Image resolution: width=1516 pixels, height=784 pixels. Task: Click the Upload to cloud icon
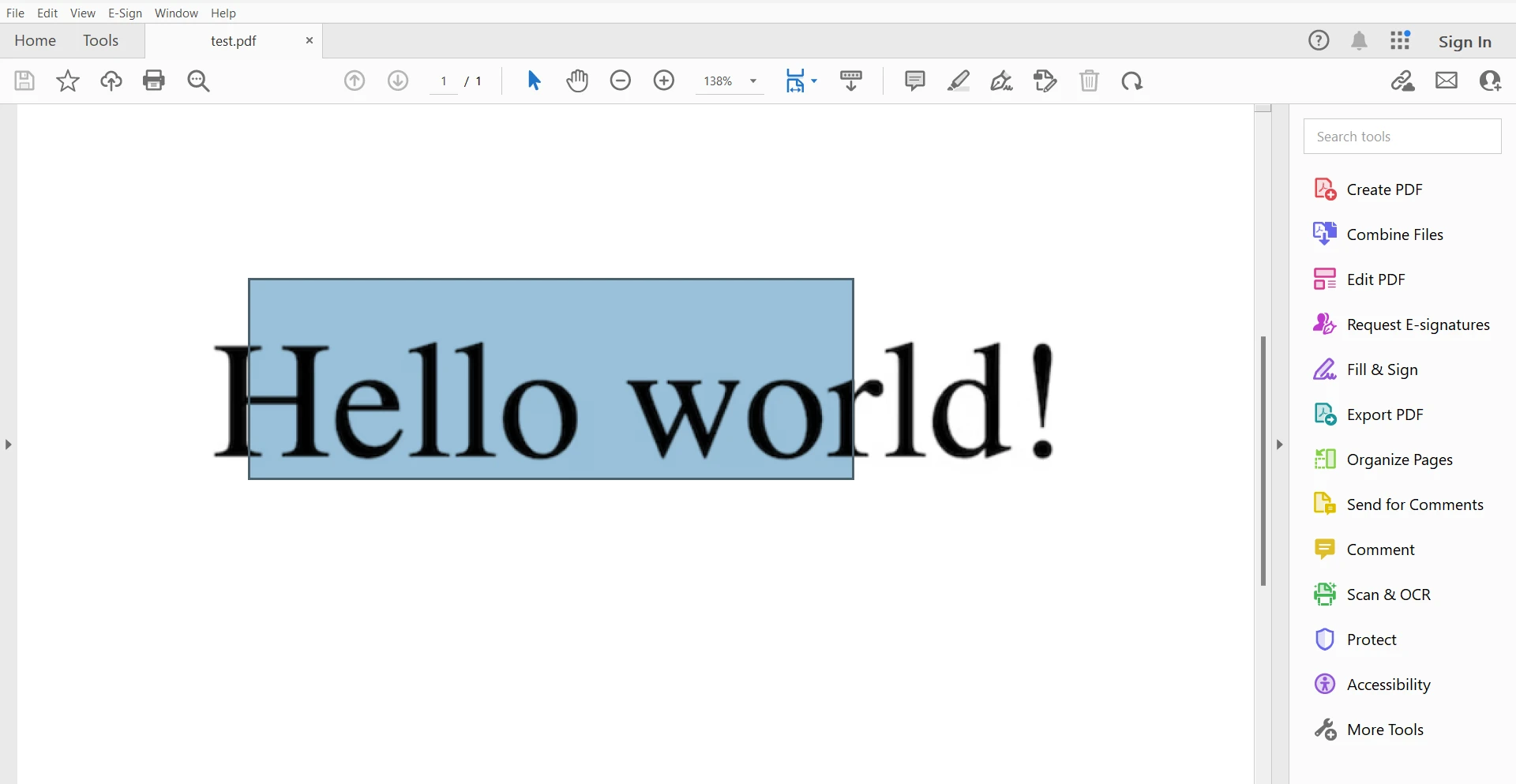(x=111, y=81)
